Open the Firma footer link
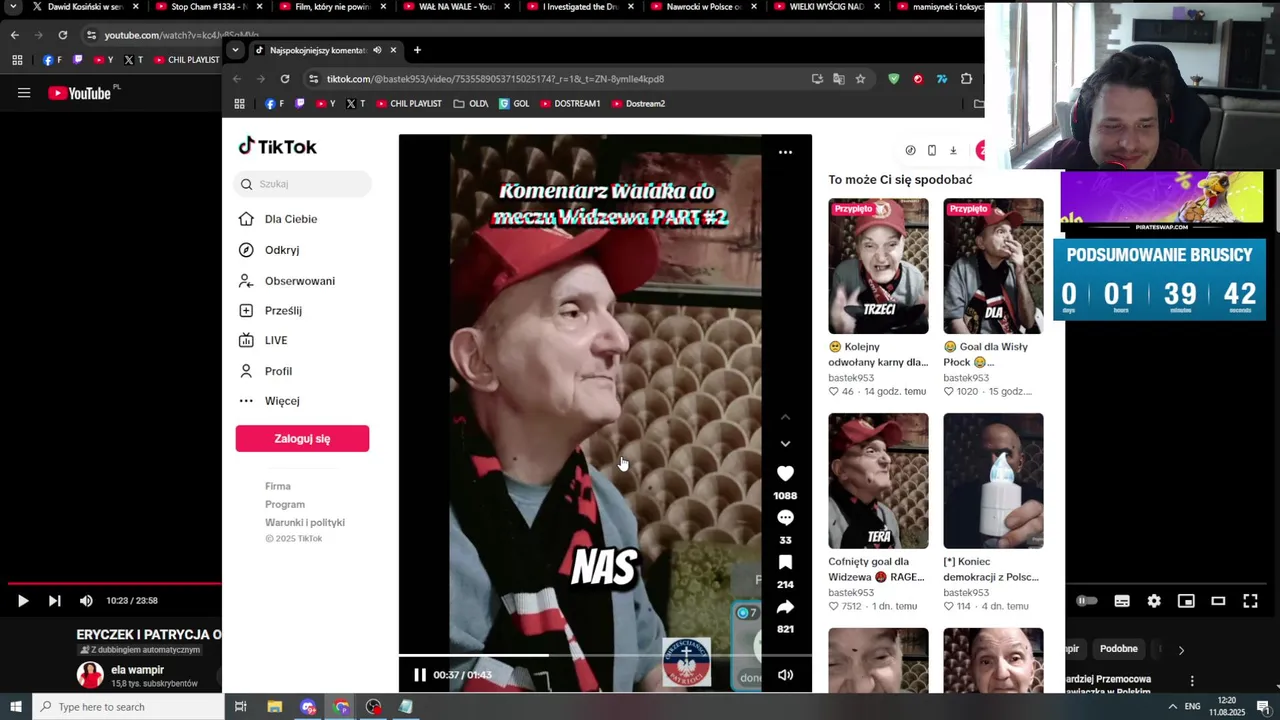 pos(278,486)
